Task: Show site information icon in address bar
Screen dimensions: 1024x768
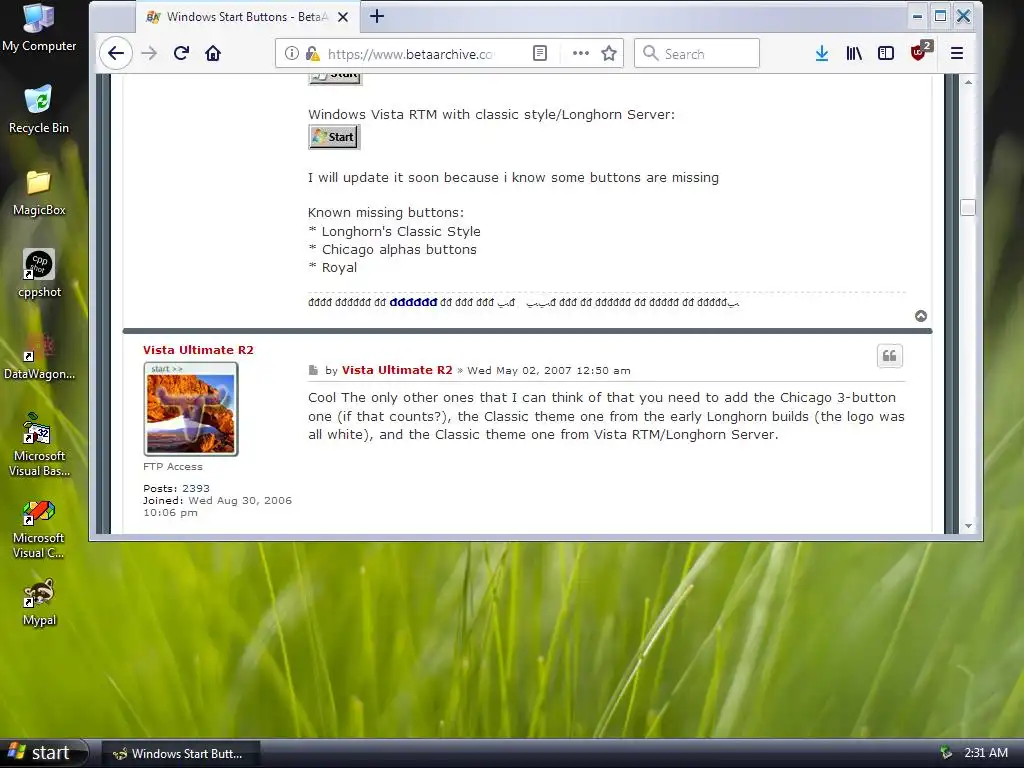Action: [x=291, y=54]
